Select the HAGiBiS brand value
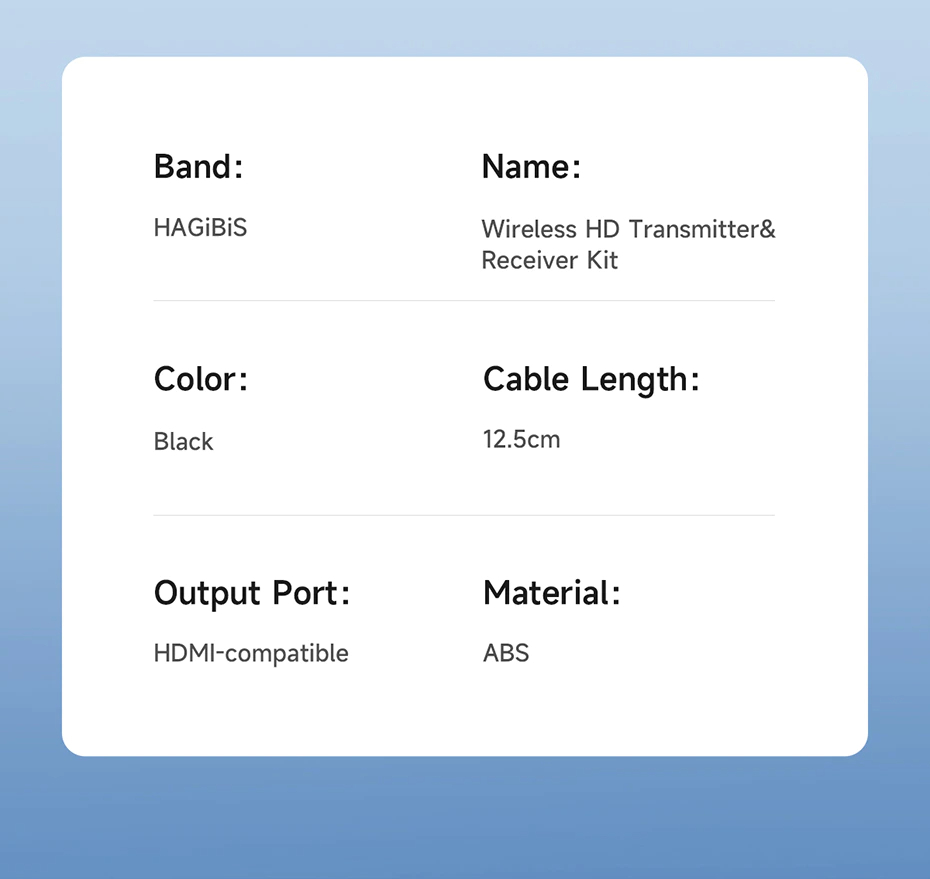The image size is (930, 879). (x=200, y=228)
